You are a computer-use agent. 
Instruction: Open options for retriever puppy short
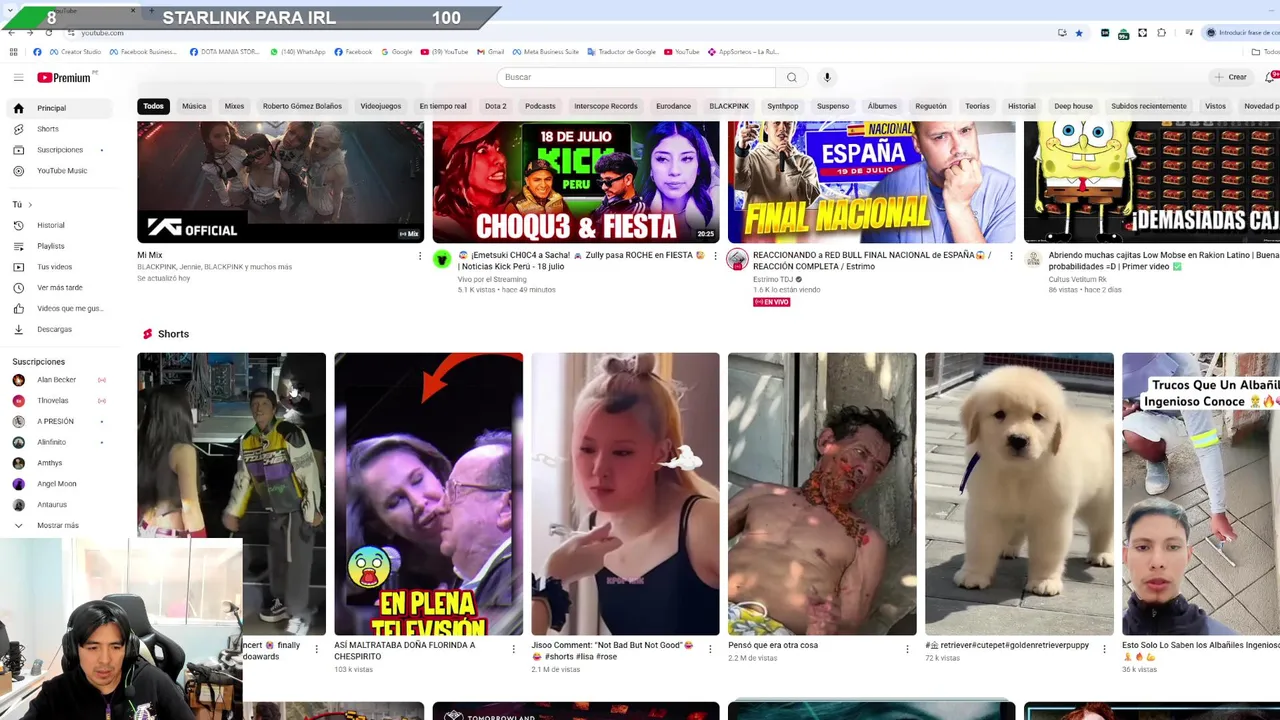coord(1105,649)
